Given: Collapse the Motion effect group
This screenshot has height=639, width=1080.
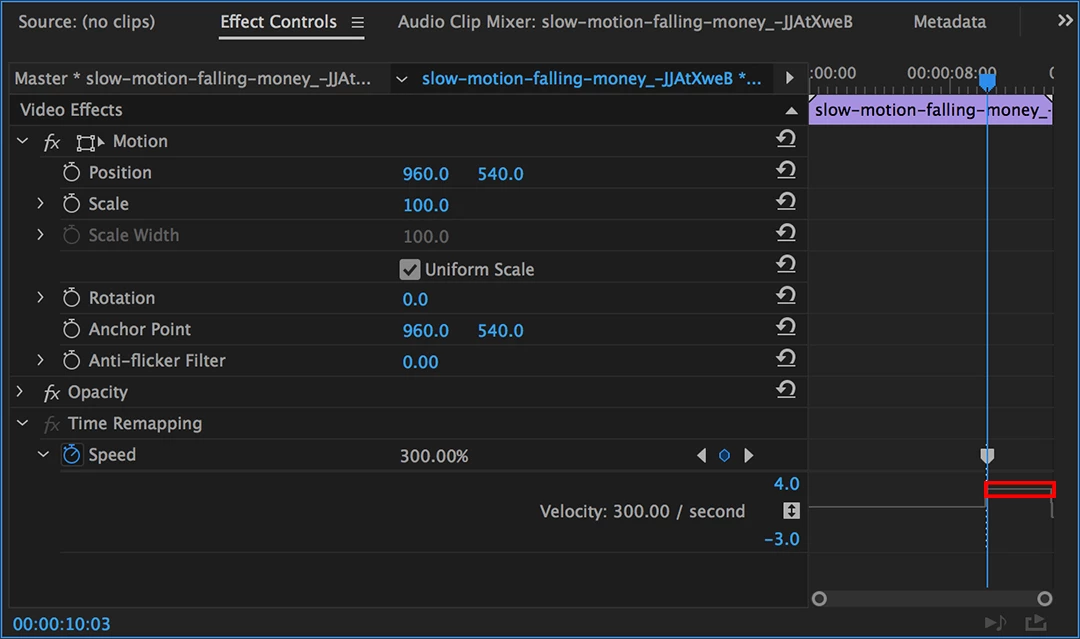Looking at the screenshot, I should click(x=23, y=141).
